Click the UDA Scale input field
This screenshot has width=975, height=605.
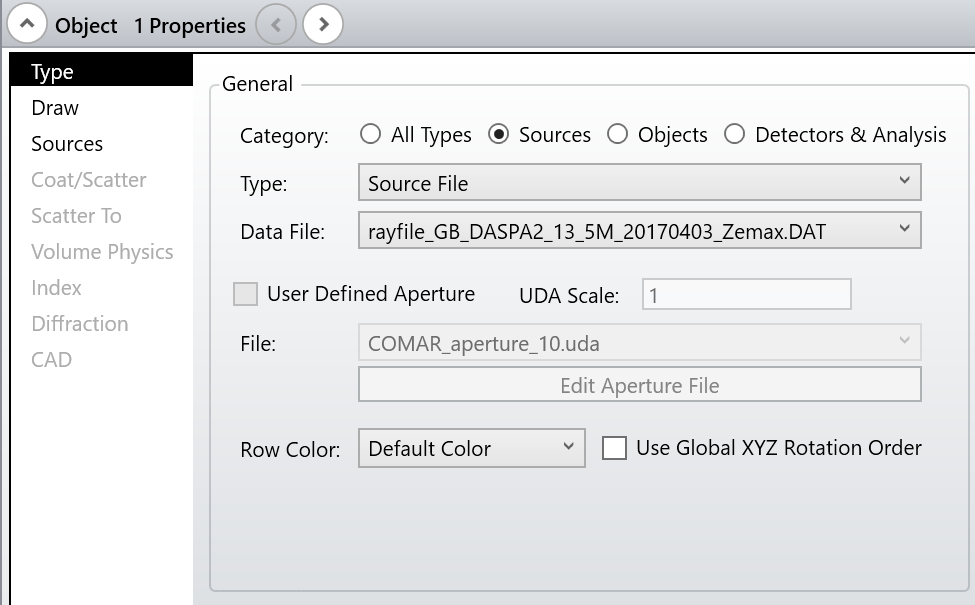click(746, 295)
